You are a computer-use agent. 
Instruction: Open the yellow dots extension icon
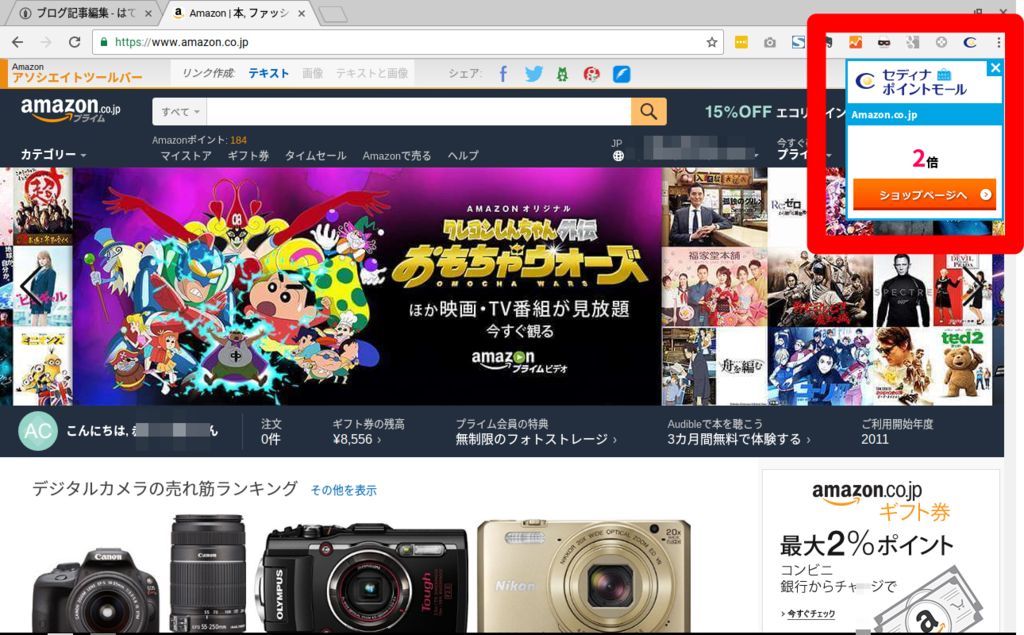(x=741, y=42)
